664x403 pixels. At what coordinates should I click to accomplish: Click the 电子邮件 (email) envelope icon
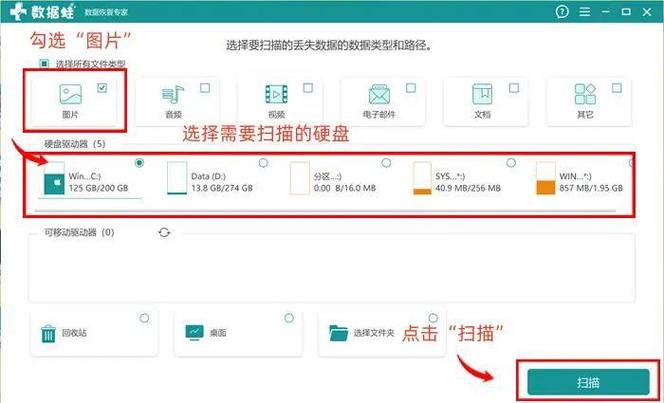(x=378, y=97)
